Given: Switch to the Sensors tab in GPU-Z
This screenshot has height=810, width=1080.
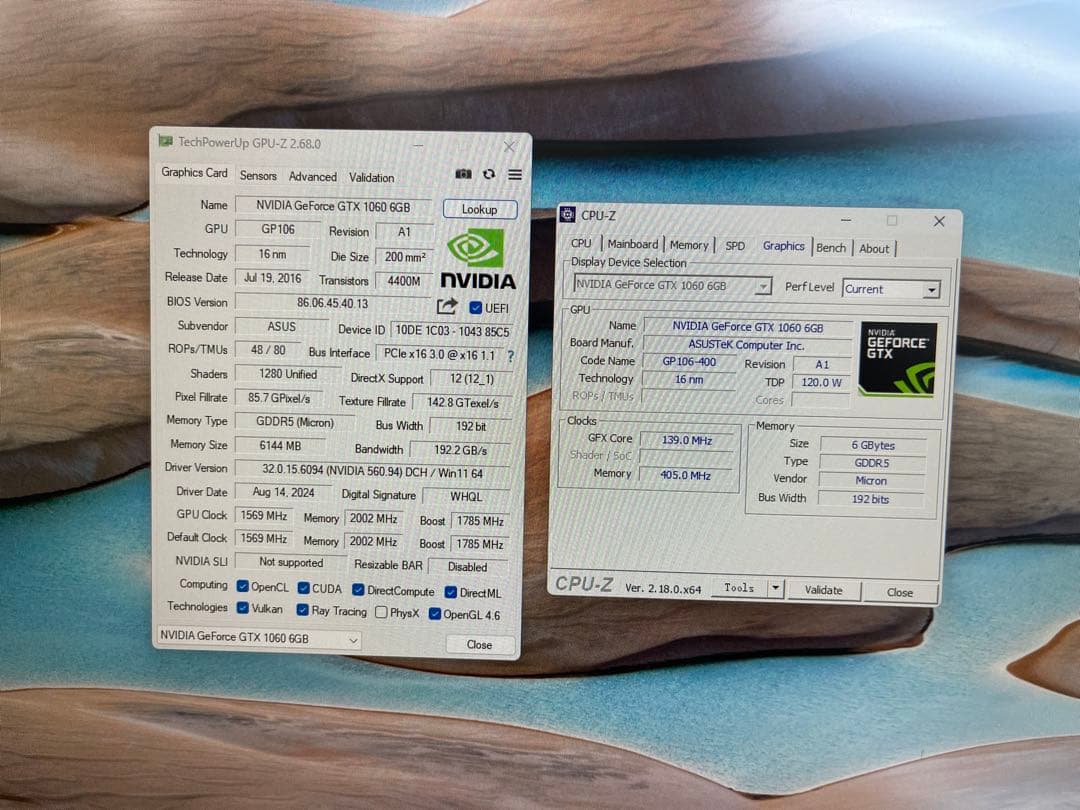Looking at the screenshot, I should [x=258, y=175].
